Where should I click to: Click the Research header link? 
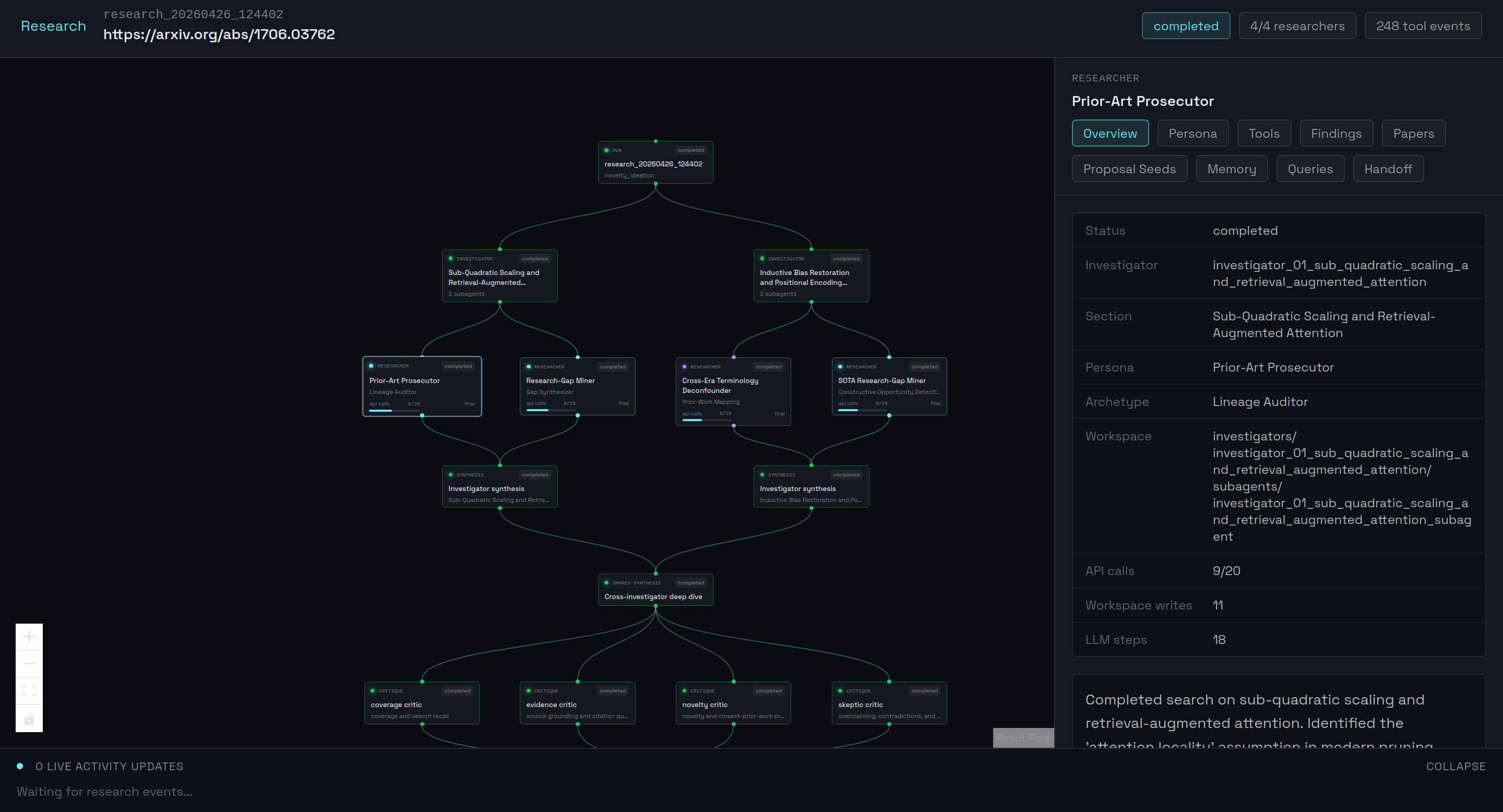[x=53, y=26]
